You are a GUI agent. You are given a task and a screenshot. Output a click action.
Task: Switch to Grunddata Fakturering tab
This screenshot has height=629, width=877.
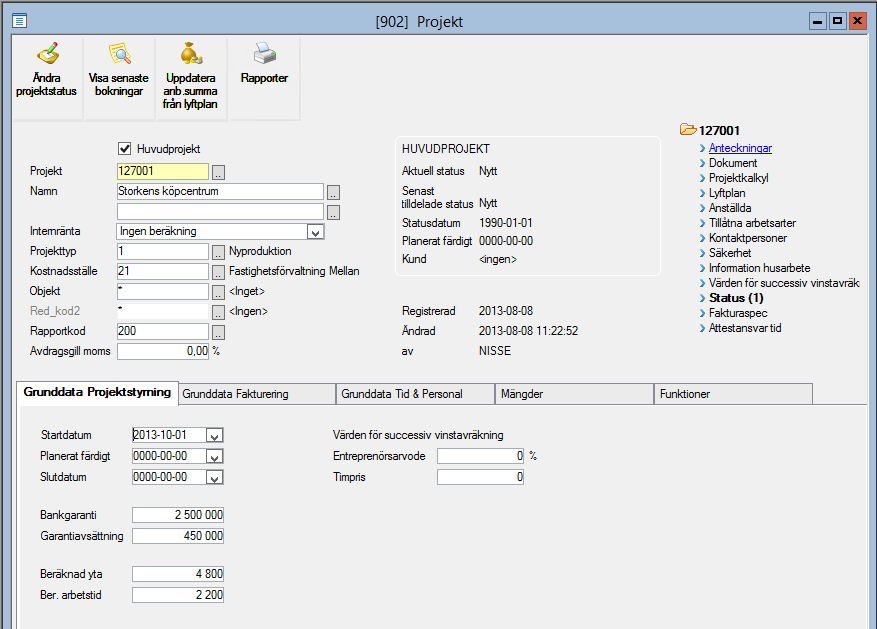click(257, 394)
